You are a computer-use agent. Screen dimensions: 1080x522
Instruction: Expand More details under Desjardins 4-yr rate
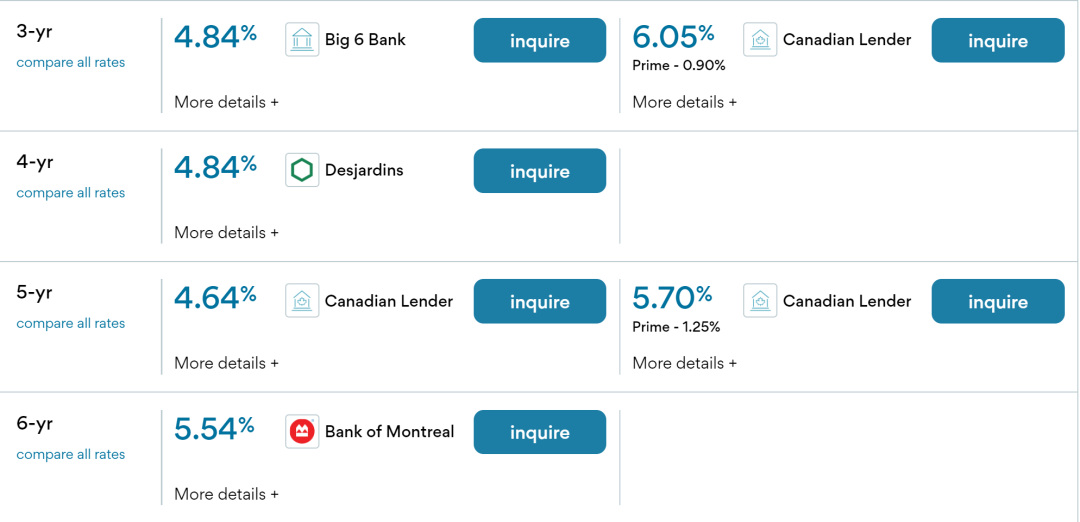point(227,232)
